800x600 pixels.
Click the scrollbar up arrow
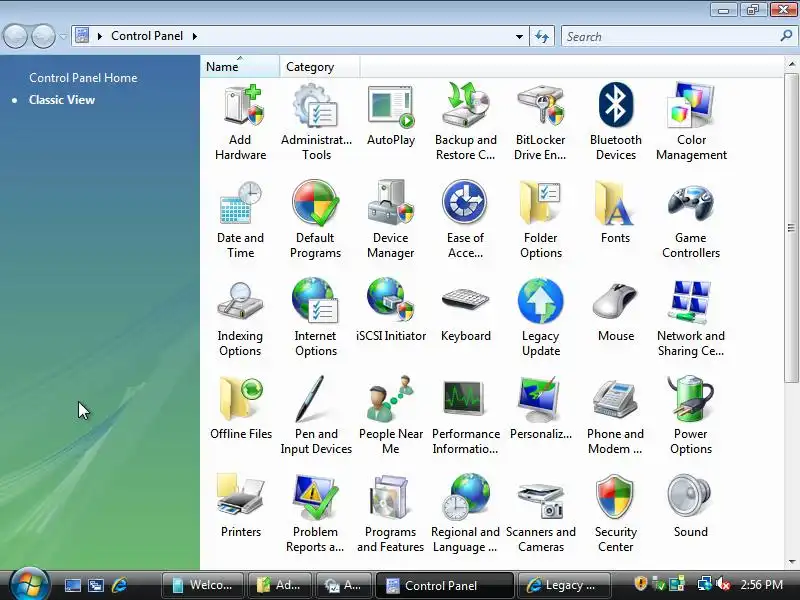pos(792,64)
